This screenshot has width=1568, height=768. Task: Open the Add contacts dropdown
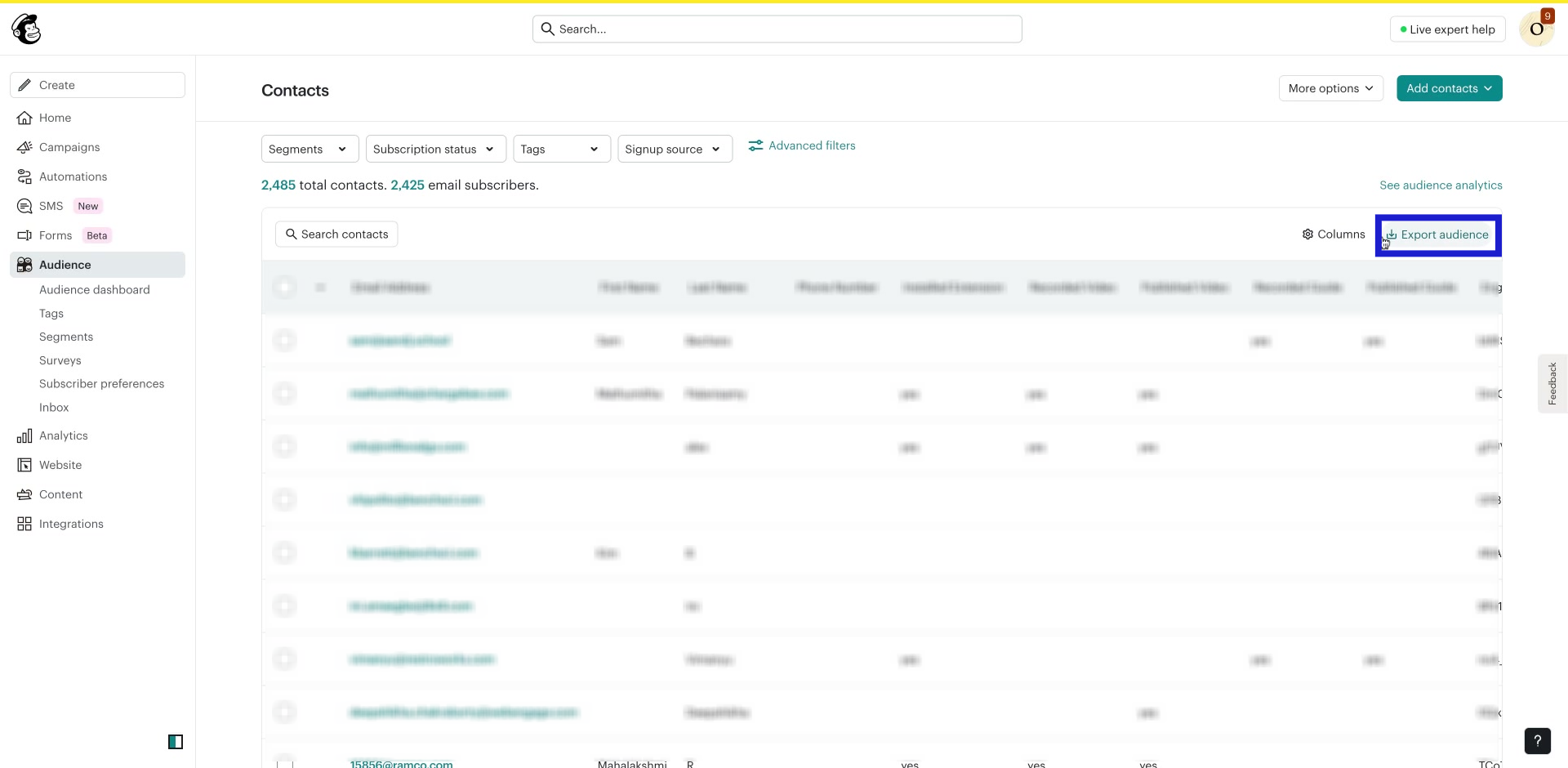(x=1450, y=88)
